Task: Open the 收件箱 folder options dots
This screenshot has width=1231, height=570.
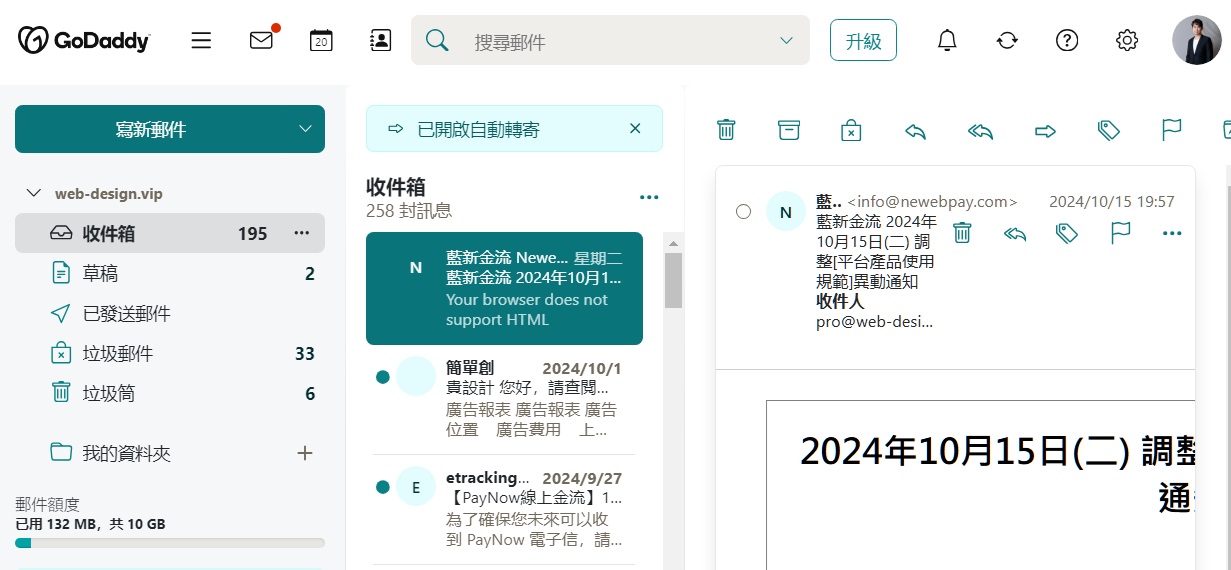Action: pyautogui.click(x=301, y=233)
